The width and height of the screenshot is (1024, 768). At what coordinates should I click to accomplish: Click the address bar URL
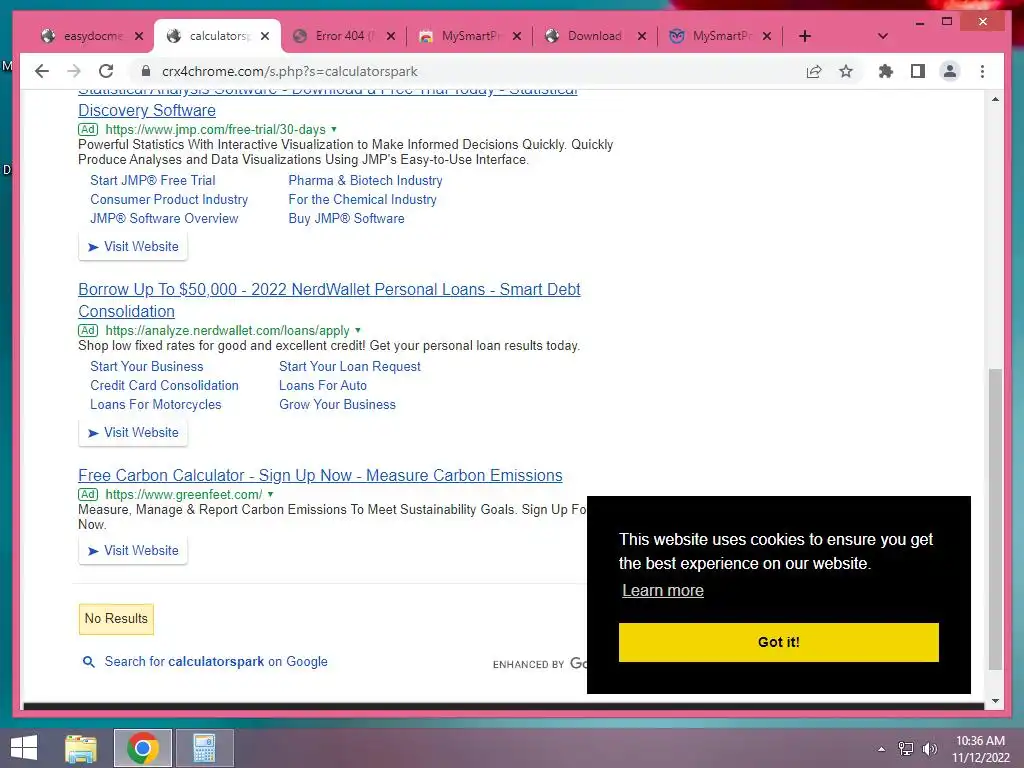coord(290,71)
